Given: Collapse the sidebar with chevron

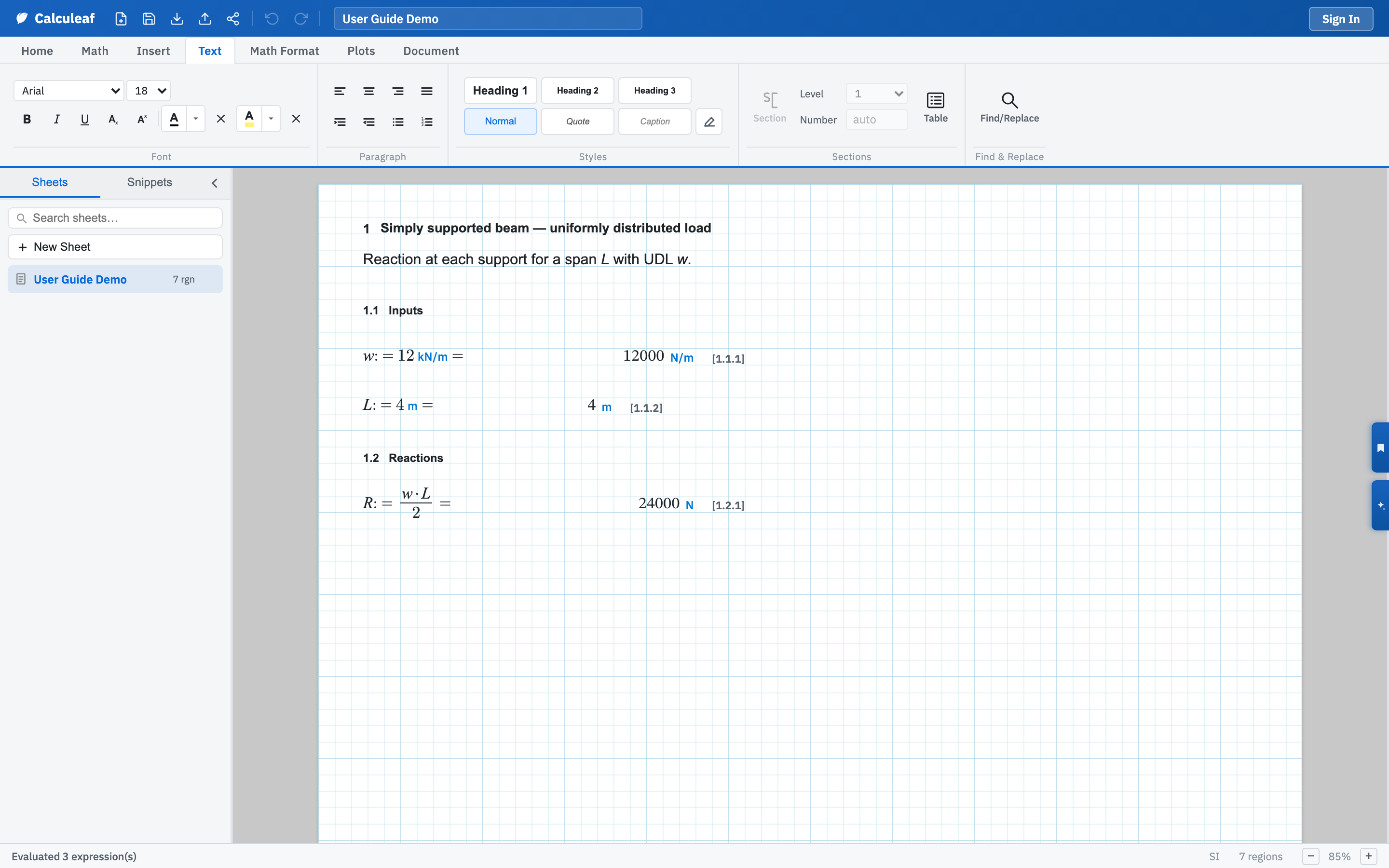Looking at the screenshot, I should 215,183.
